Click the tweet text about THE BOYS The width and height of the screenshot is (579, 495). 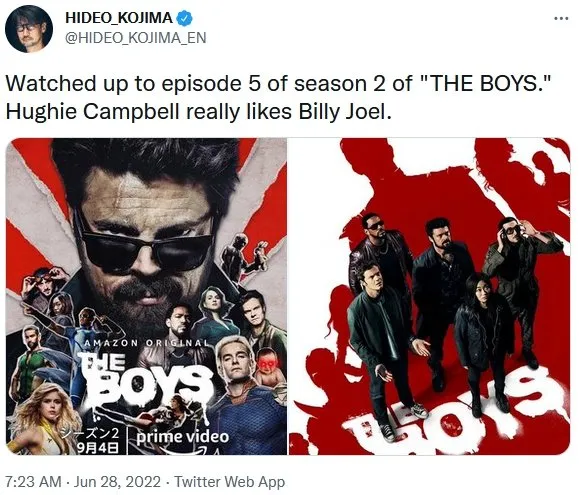pyautogui.click(x=278, y=97)
